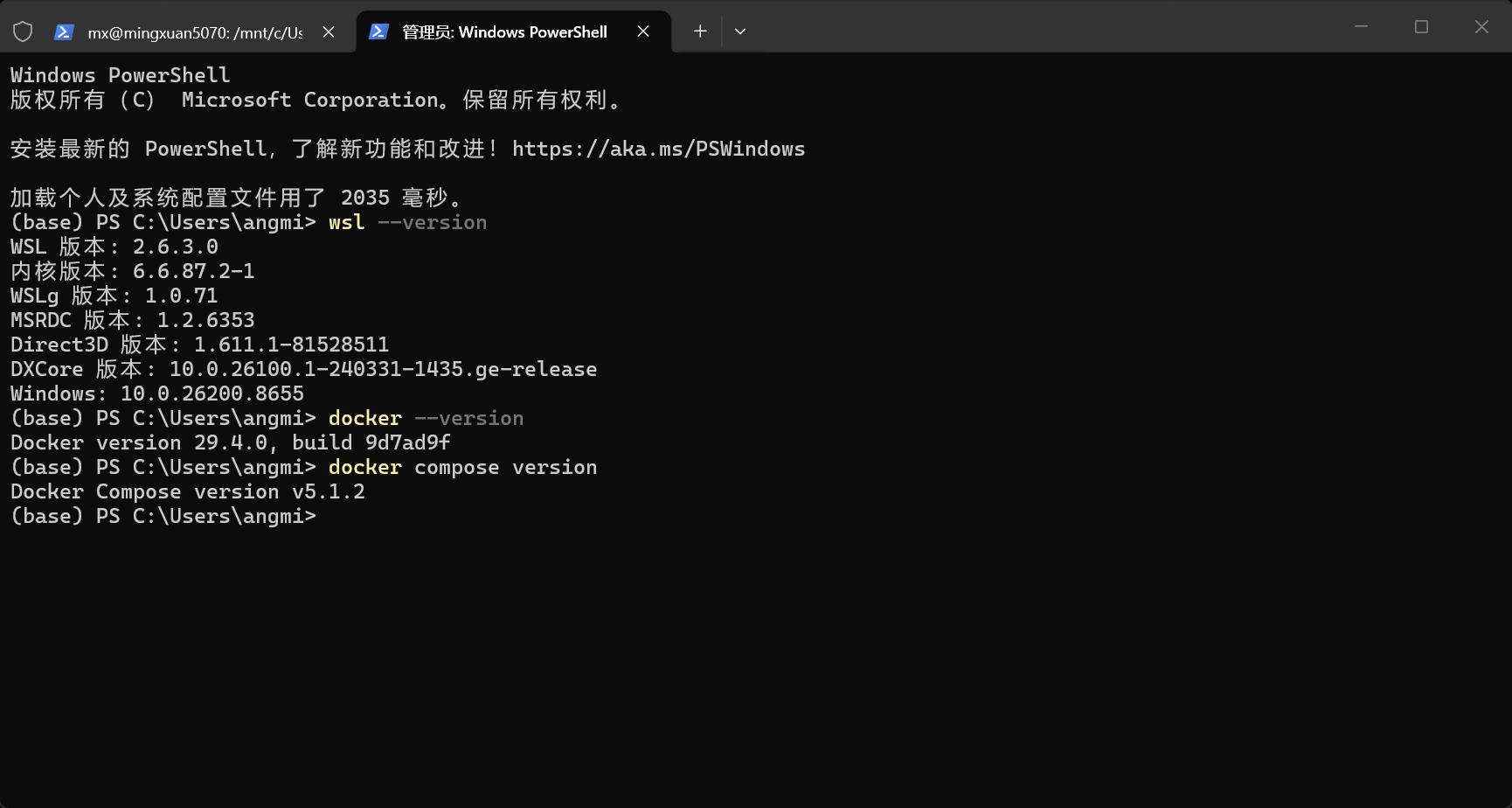Expand the new tab profile dropdown

(x=740, y=31)
